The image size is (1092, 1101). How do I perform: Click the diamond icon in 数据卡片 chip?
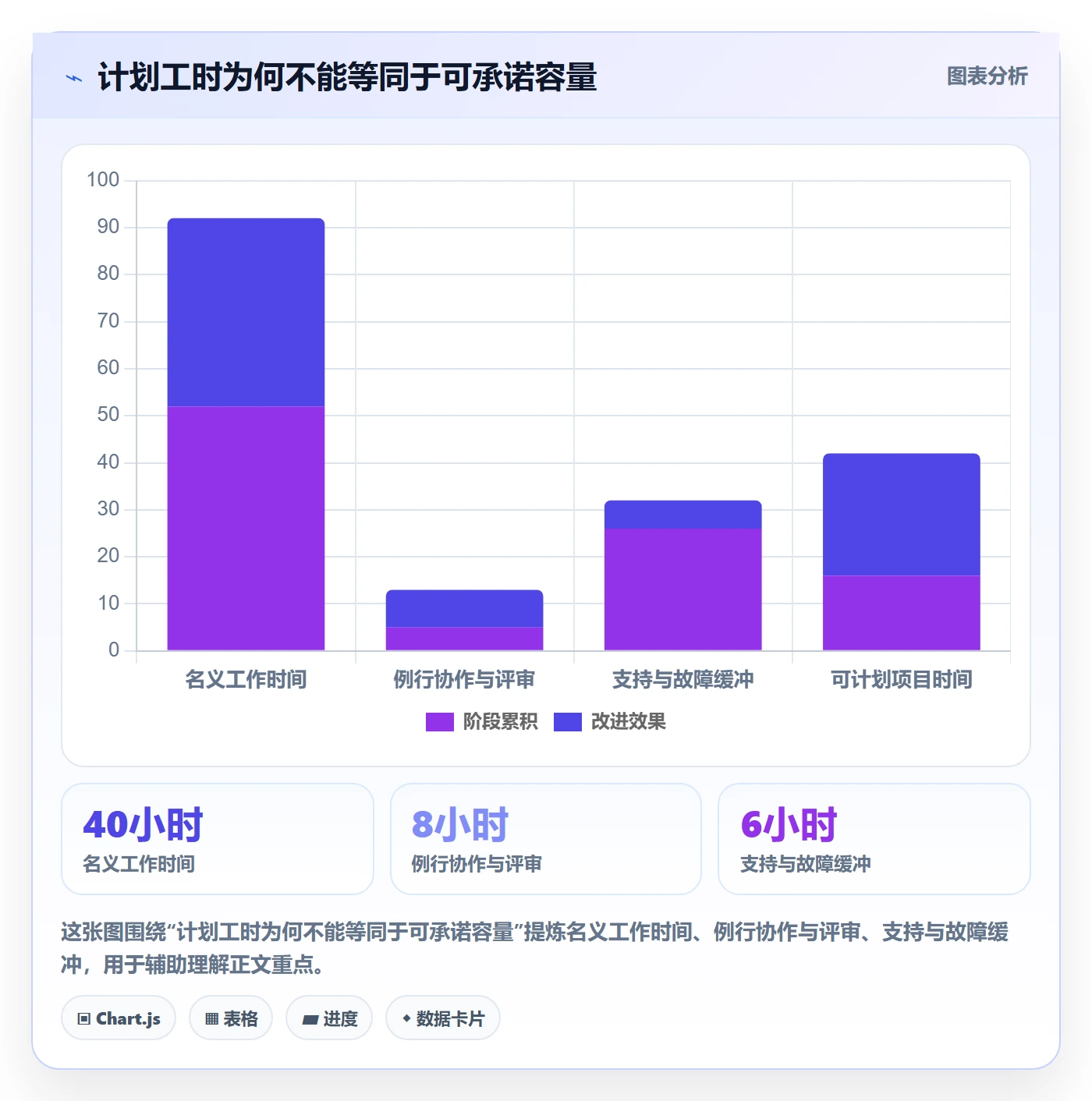[406, 1018]
